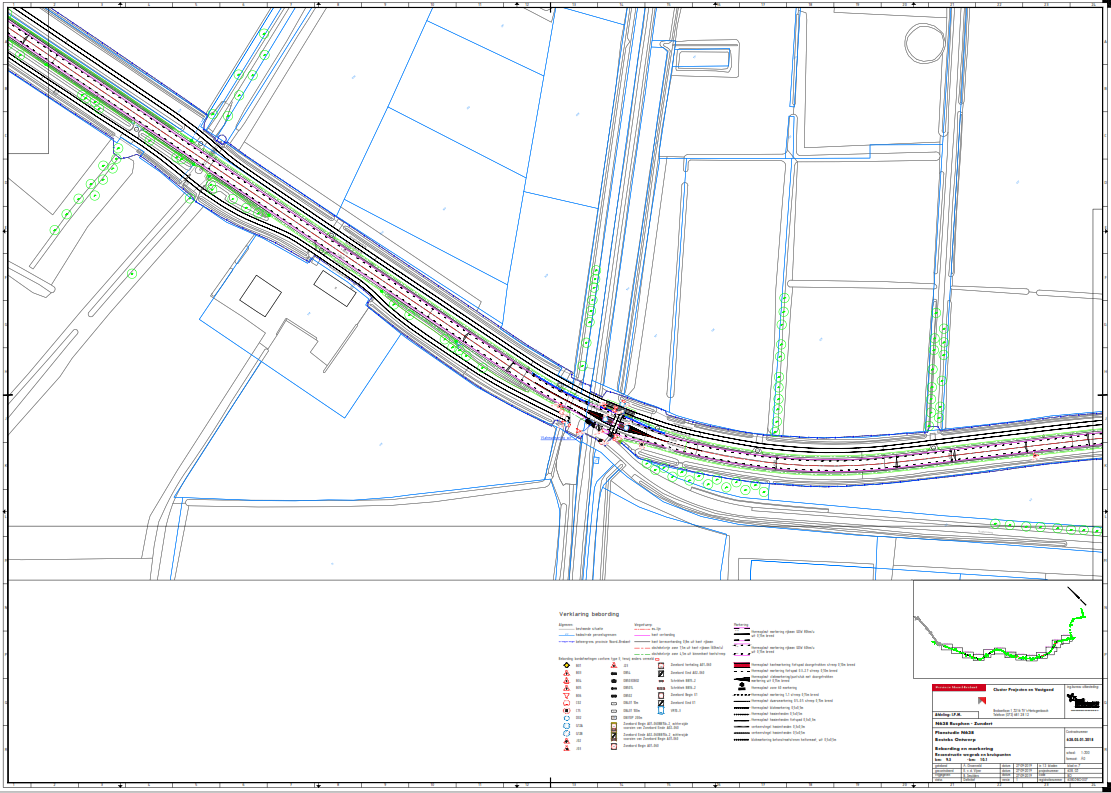Screen dimensions: 1111x793
Task: Click the blue VR10.3 sign symbol in legend
Action: point(662,712)
